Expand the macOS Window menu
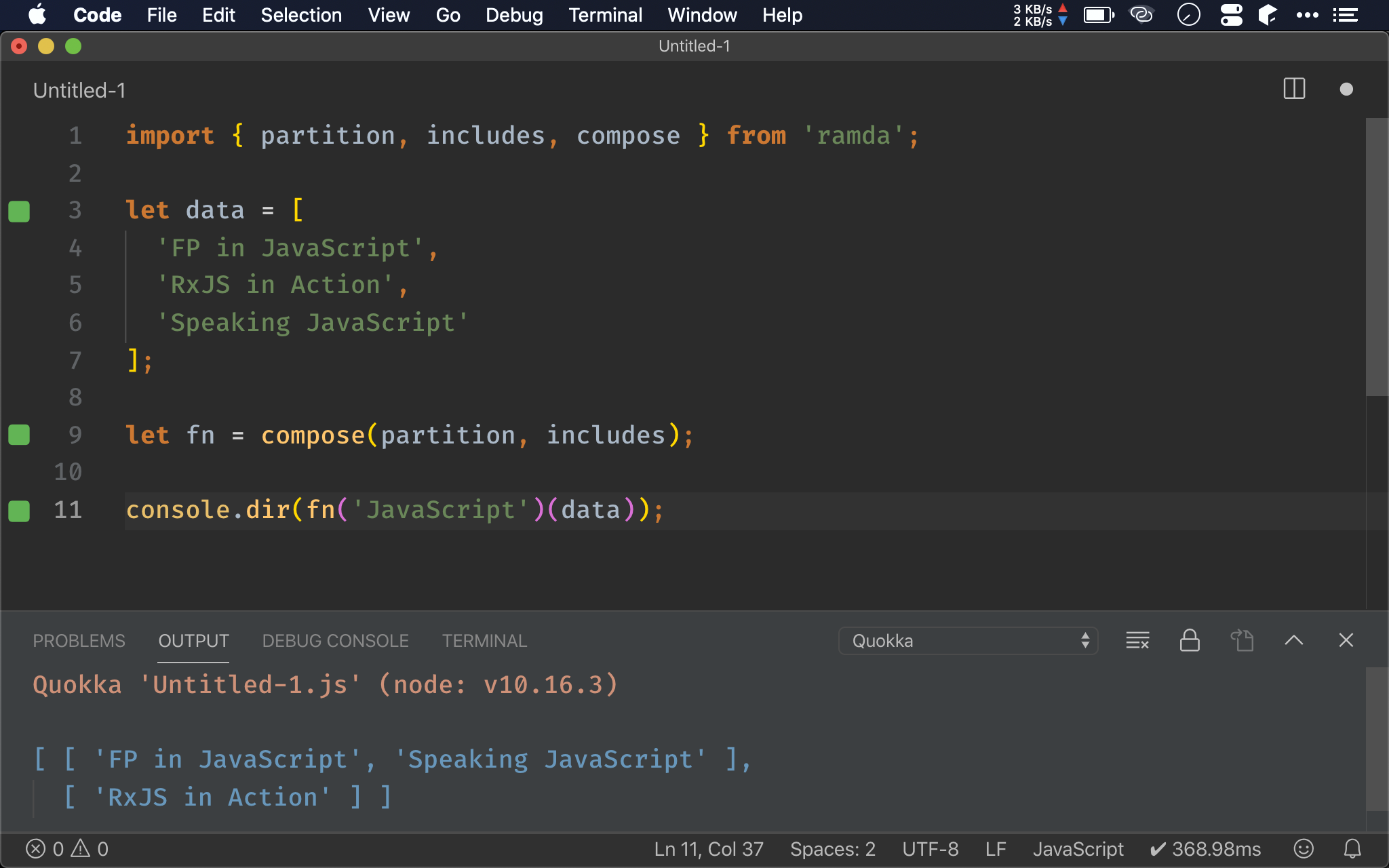The image size is (1389, 868). (x=700, y=14)
